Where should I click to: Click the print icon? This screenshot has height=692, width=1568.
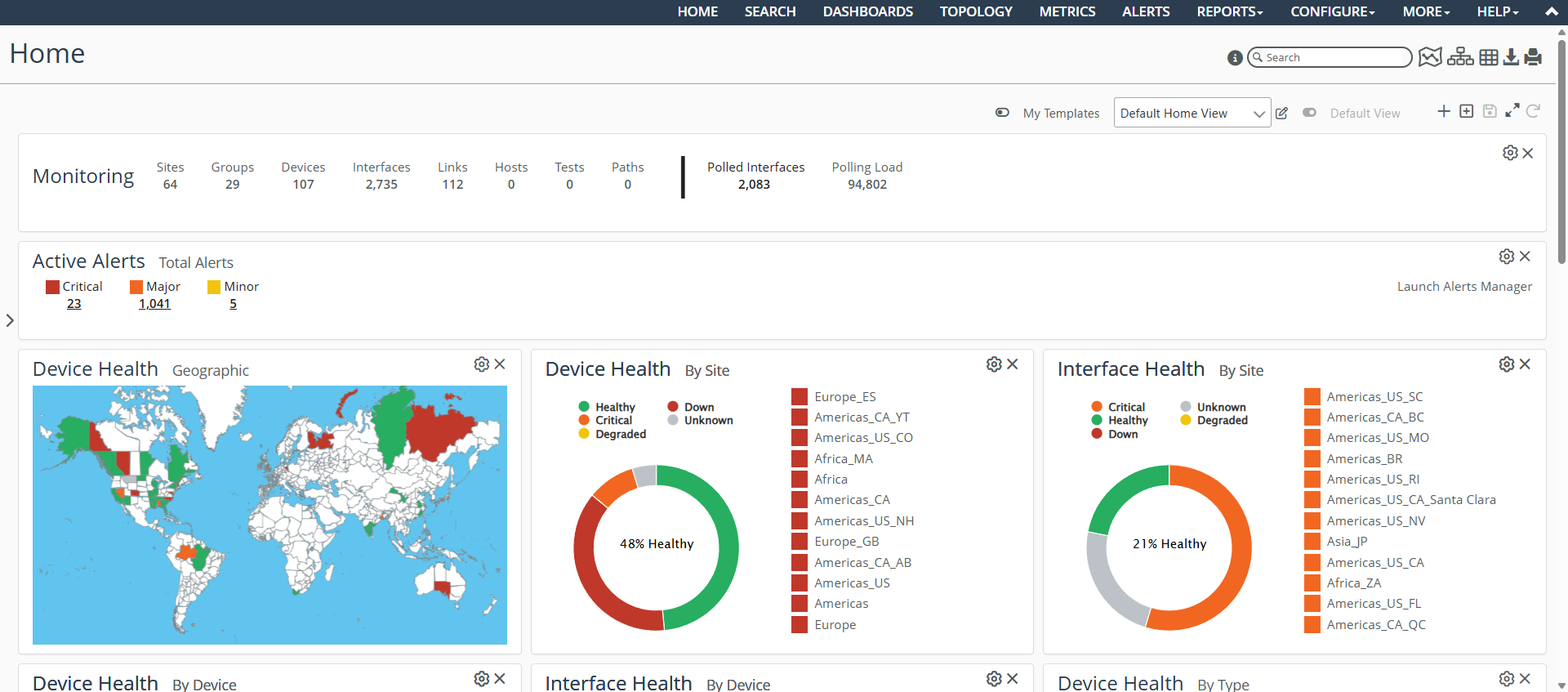[x=1533, y=57]
